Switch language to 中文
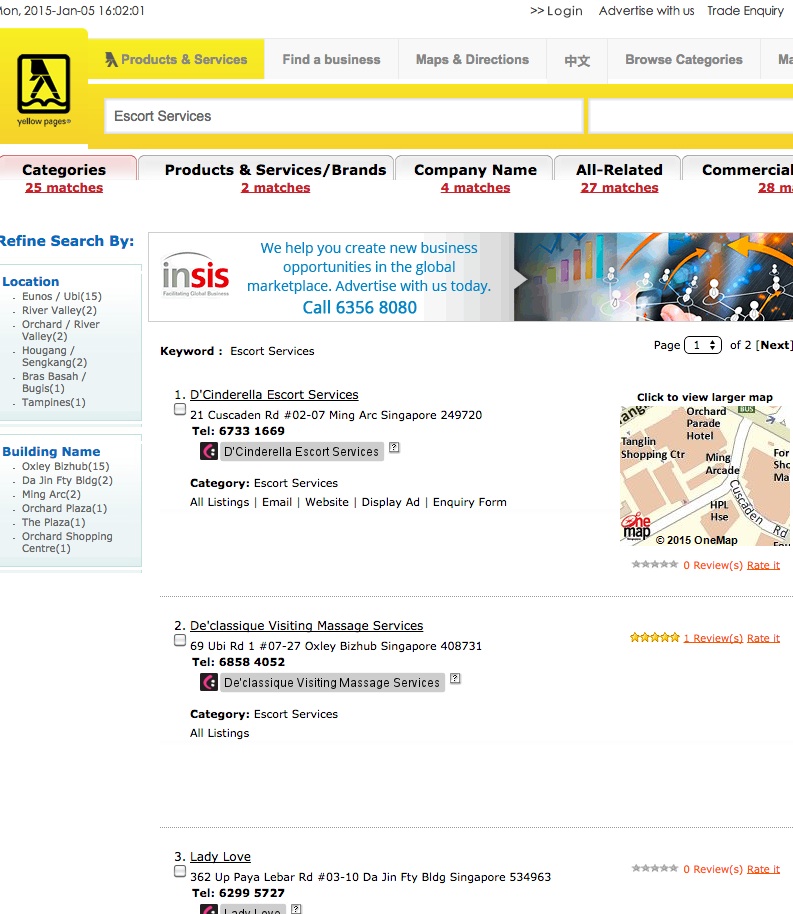The width and height of the screenshot is (793, 914). [577, 61]
